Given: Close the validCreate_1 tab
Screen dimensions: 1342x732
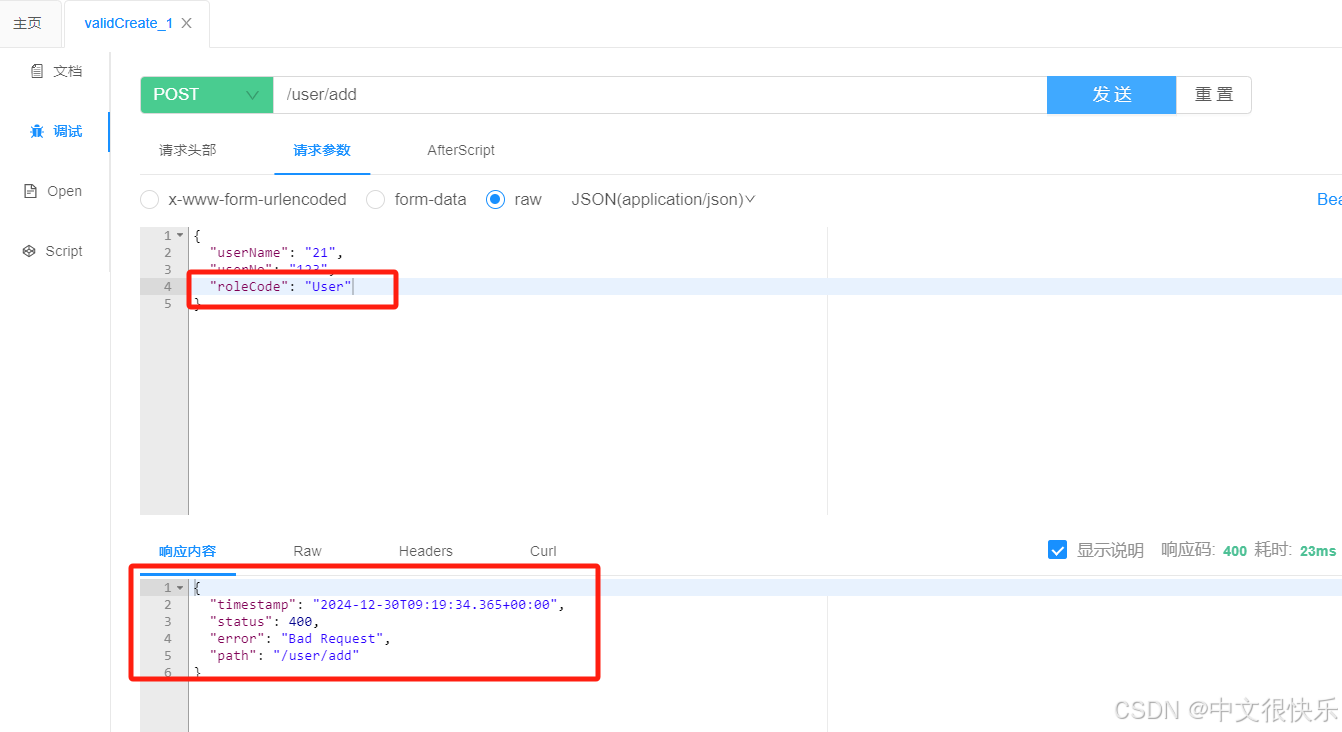Looking at the screenshot, I should point(186,23).
